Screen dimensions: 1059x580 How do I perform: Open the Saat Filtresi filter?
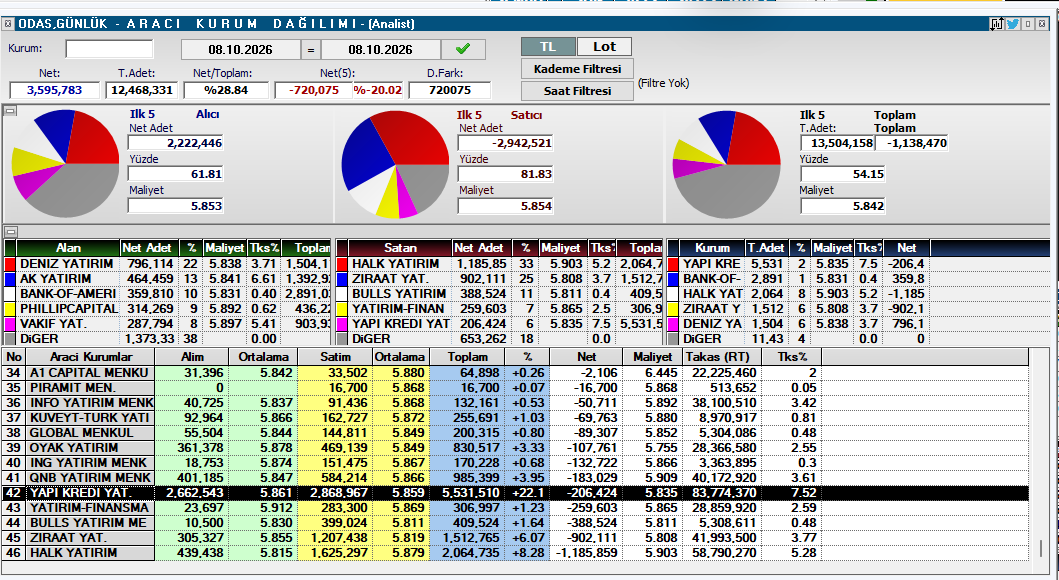click(577, 90)
